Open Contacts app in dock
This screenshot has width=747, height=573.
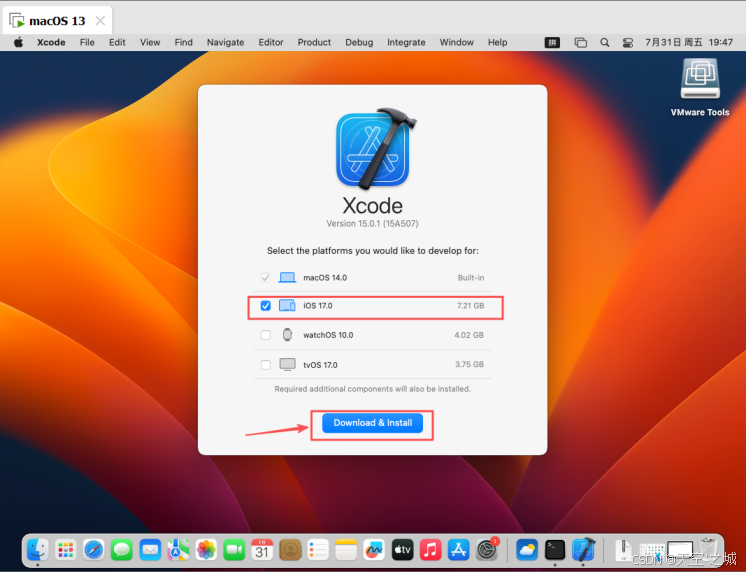click(290, 550)
